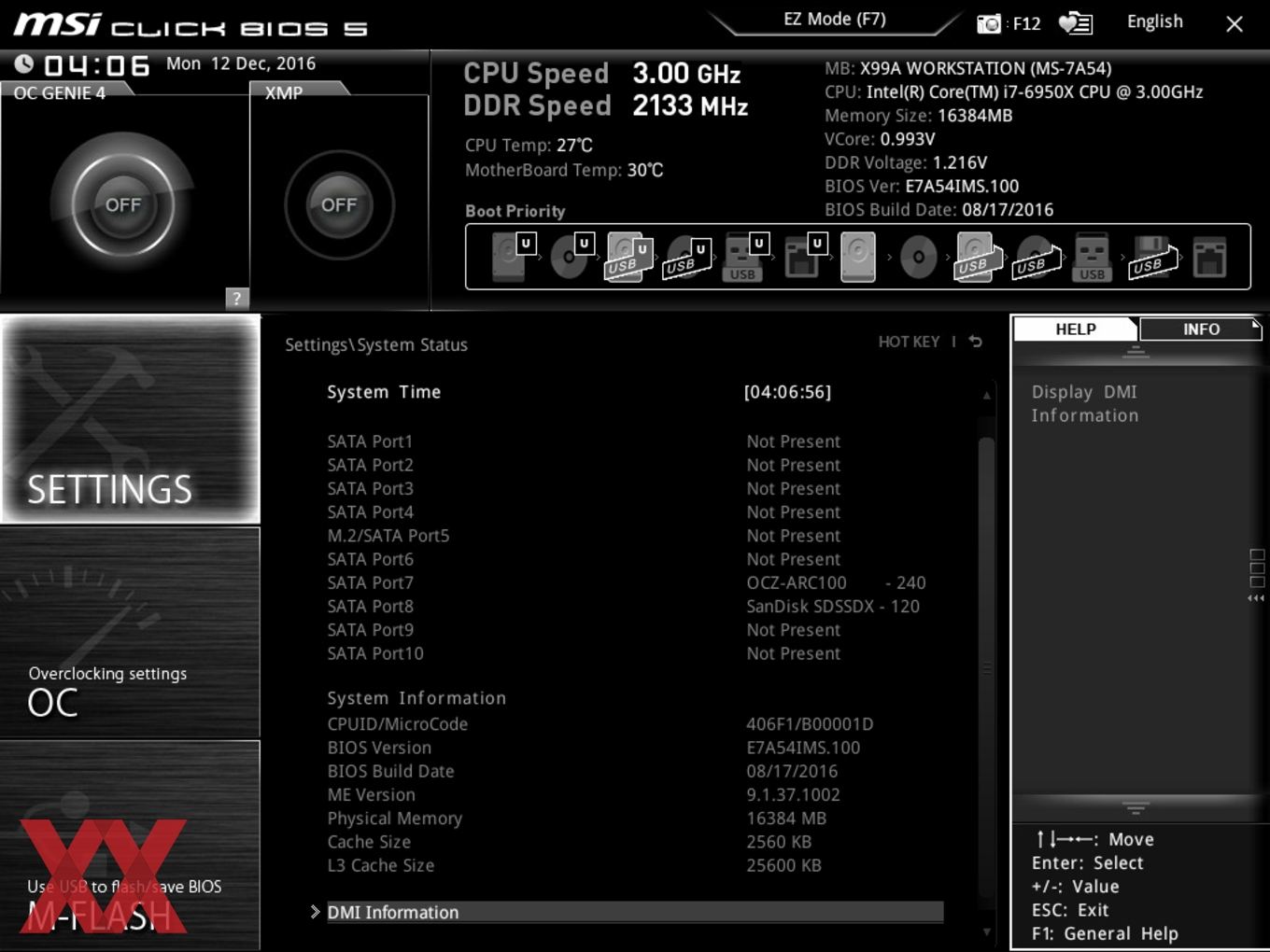Select the legacy USB CD/DVD boot icon
Image resolution: width=1270 pixels, height=952 pixels.
tap(1037, 257)
